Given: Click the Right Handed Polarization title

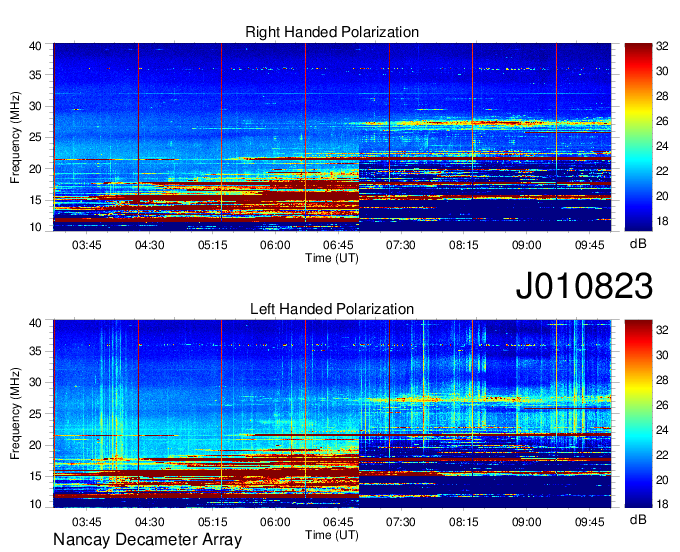Looking at the screenshot, I should pyautogui.click(x=332, y=32).
